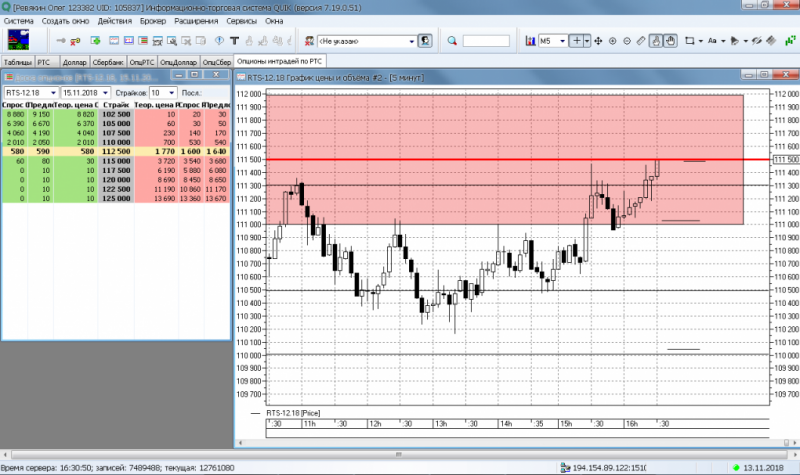
Task: Click the crossed-eye hide drawings icon
Action: (757, 41)
